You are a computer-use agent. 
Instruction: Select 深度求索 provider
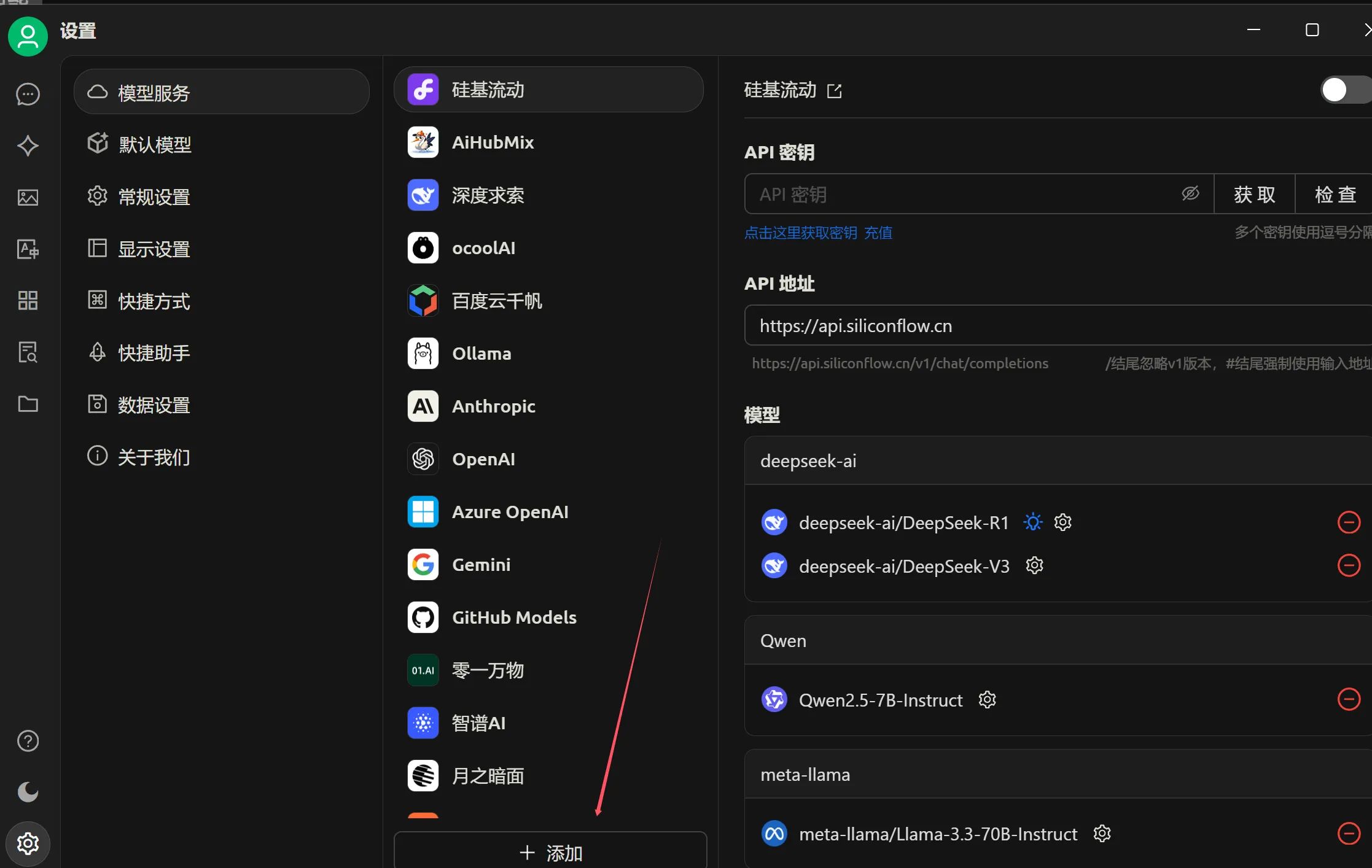click(x=548, y=195)
